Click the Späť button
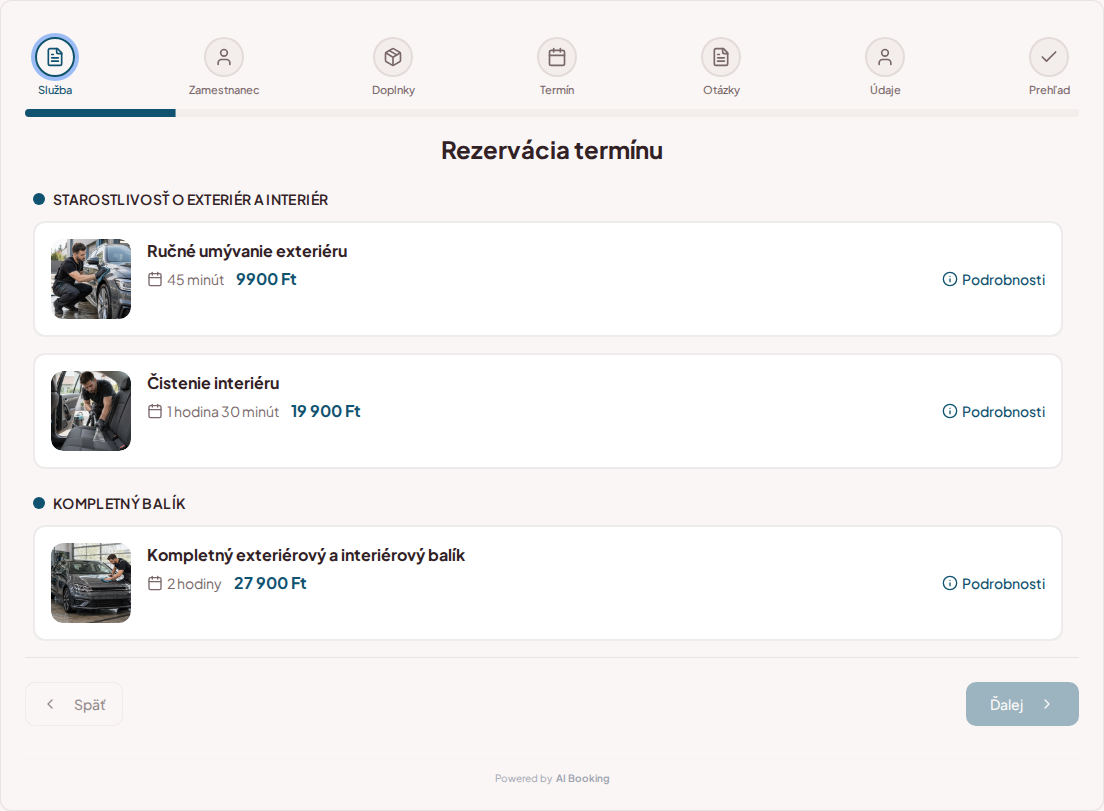This screenshot has height=811, width=1104. [x=74, y=704]
